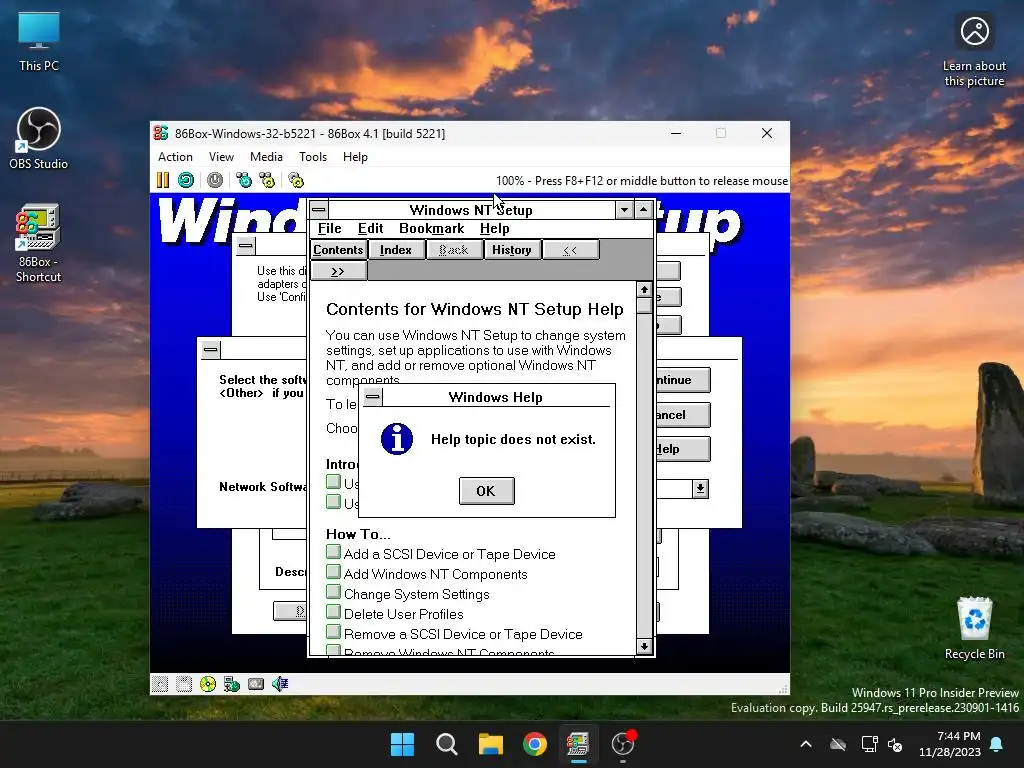This screenshot has width=1024, height=768.
Task: Open the File menu in Setup Help
Action: (x=329, y=229)
